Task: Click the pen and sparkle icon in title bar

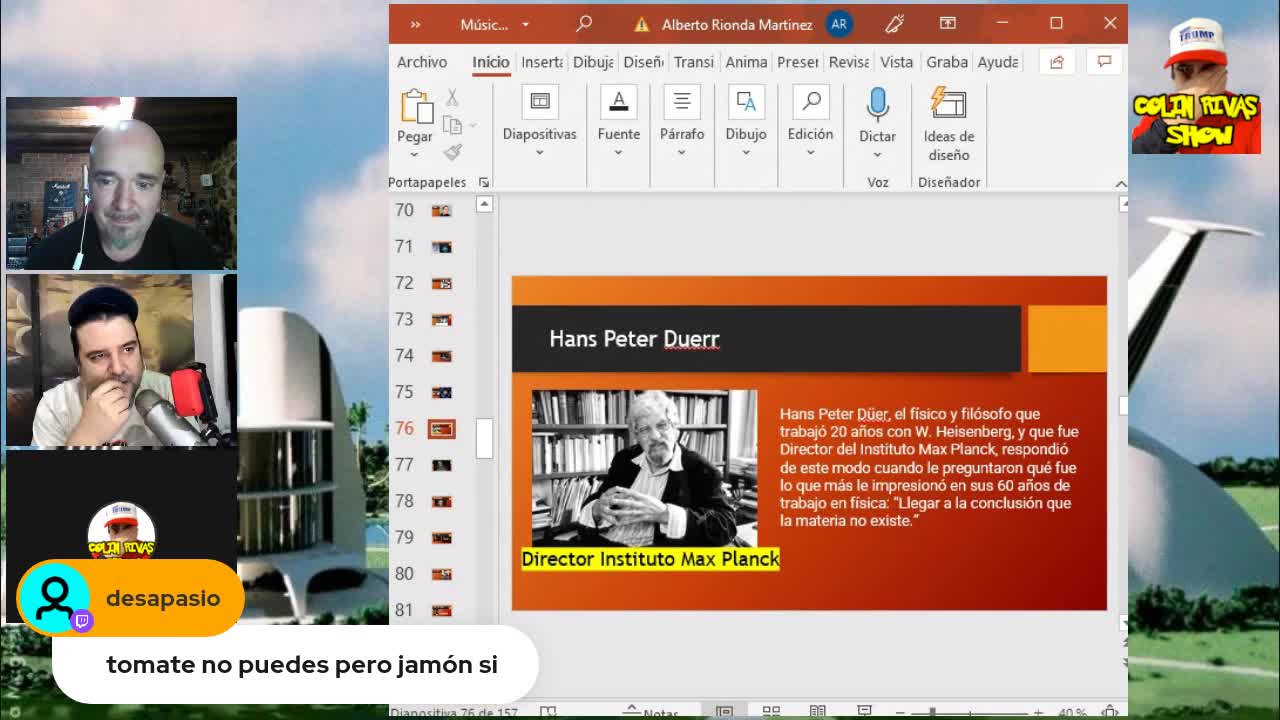Action: coord(895,24)
